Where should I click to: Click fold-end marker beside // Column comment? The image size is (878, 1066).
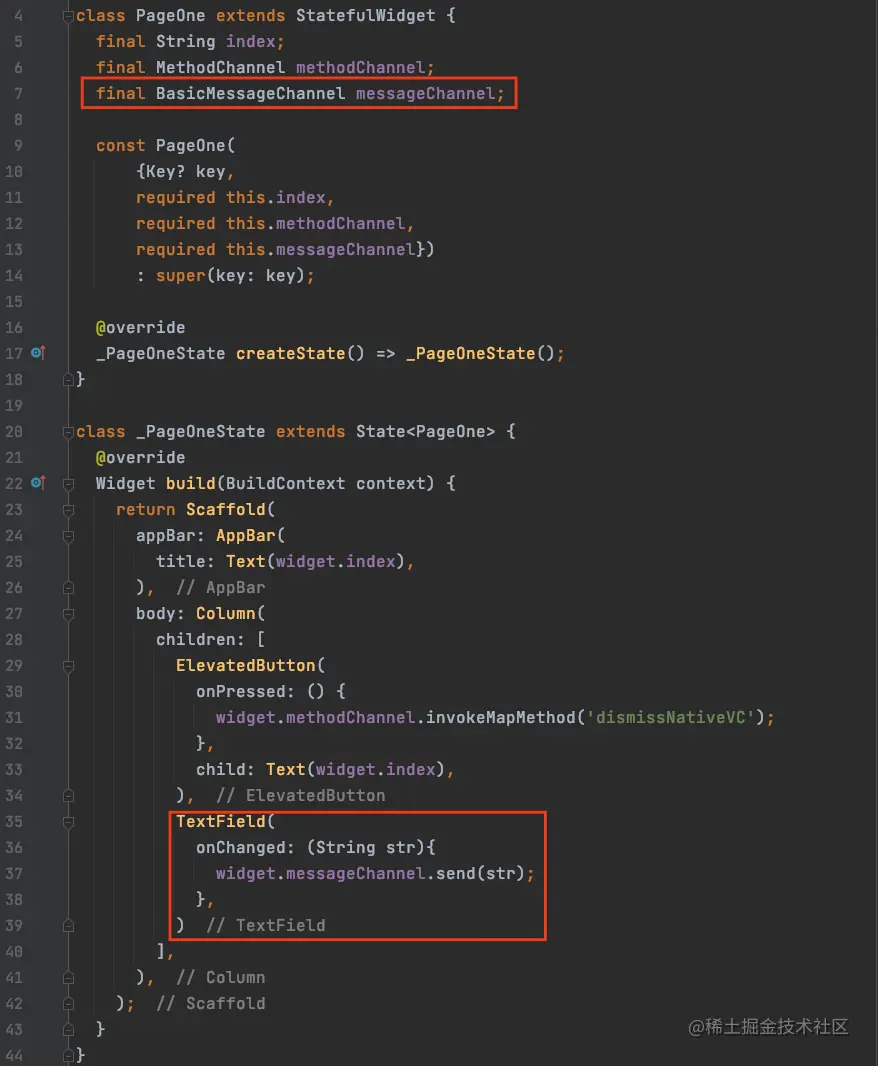point(68,978)
